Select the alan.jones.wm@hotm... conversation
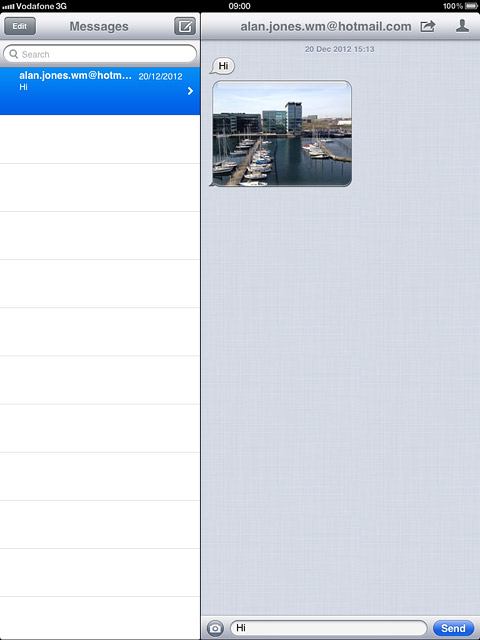480x640 pixels. [100, 91]
